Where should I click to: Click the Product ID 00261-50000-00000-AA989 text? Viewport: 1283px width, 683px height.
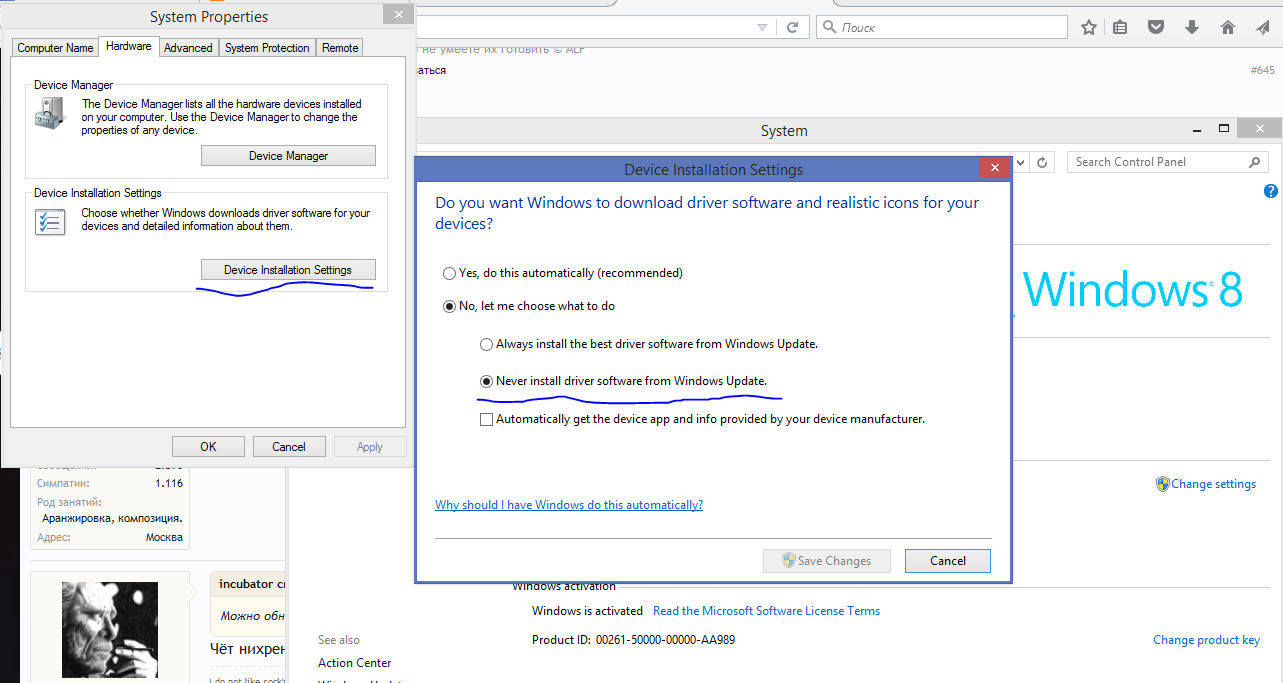click(634, 640)
